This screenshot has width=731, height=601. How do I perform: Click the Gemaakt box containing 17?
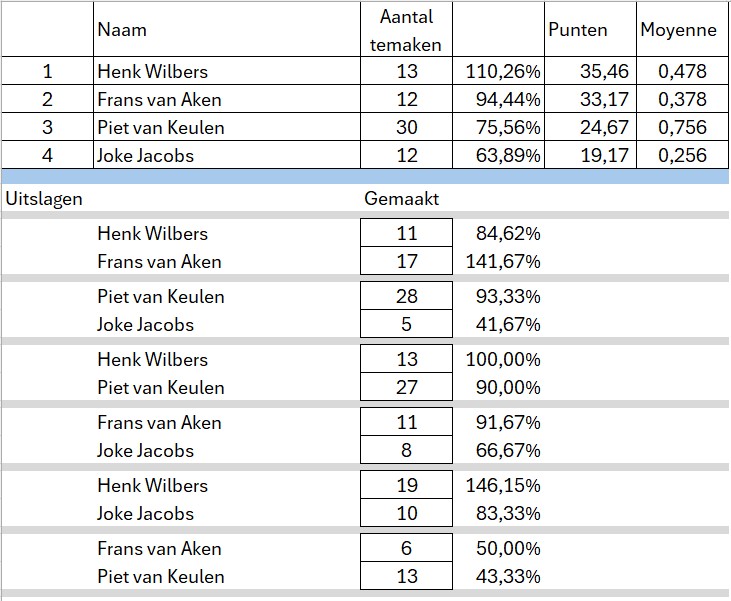tap(406, 261)
